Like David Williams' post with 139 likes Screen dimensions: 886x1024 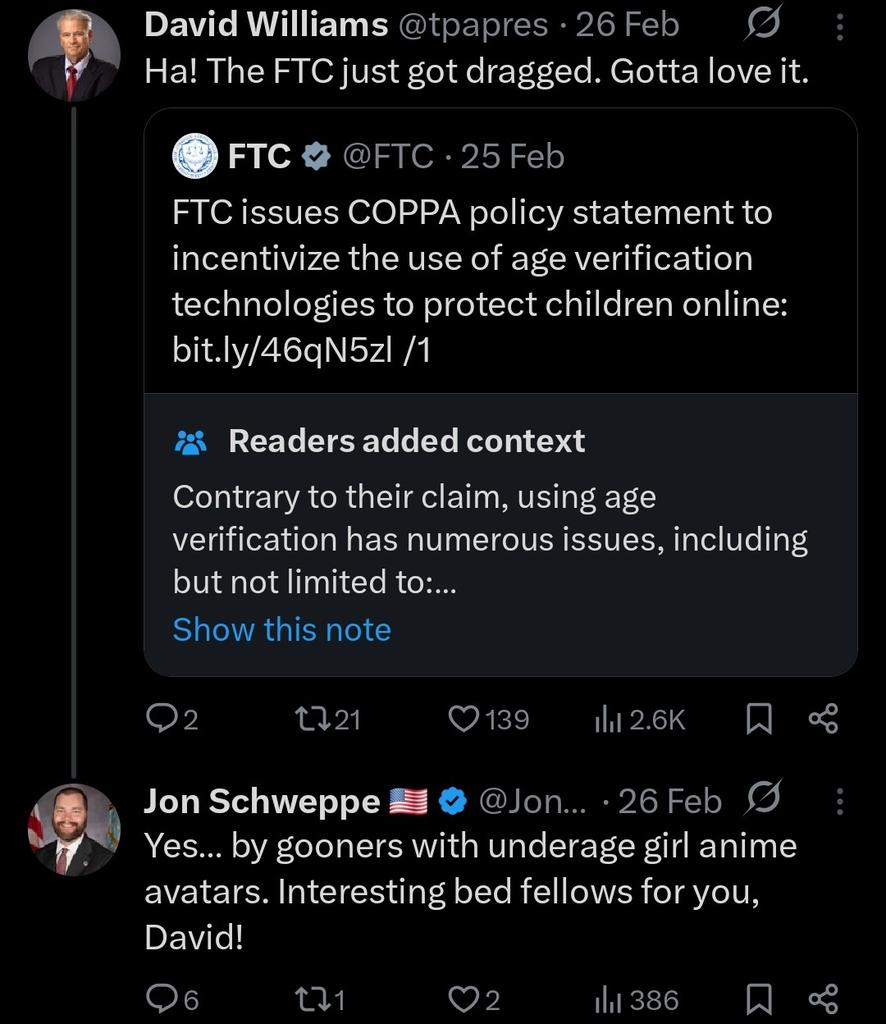[488, 719]
